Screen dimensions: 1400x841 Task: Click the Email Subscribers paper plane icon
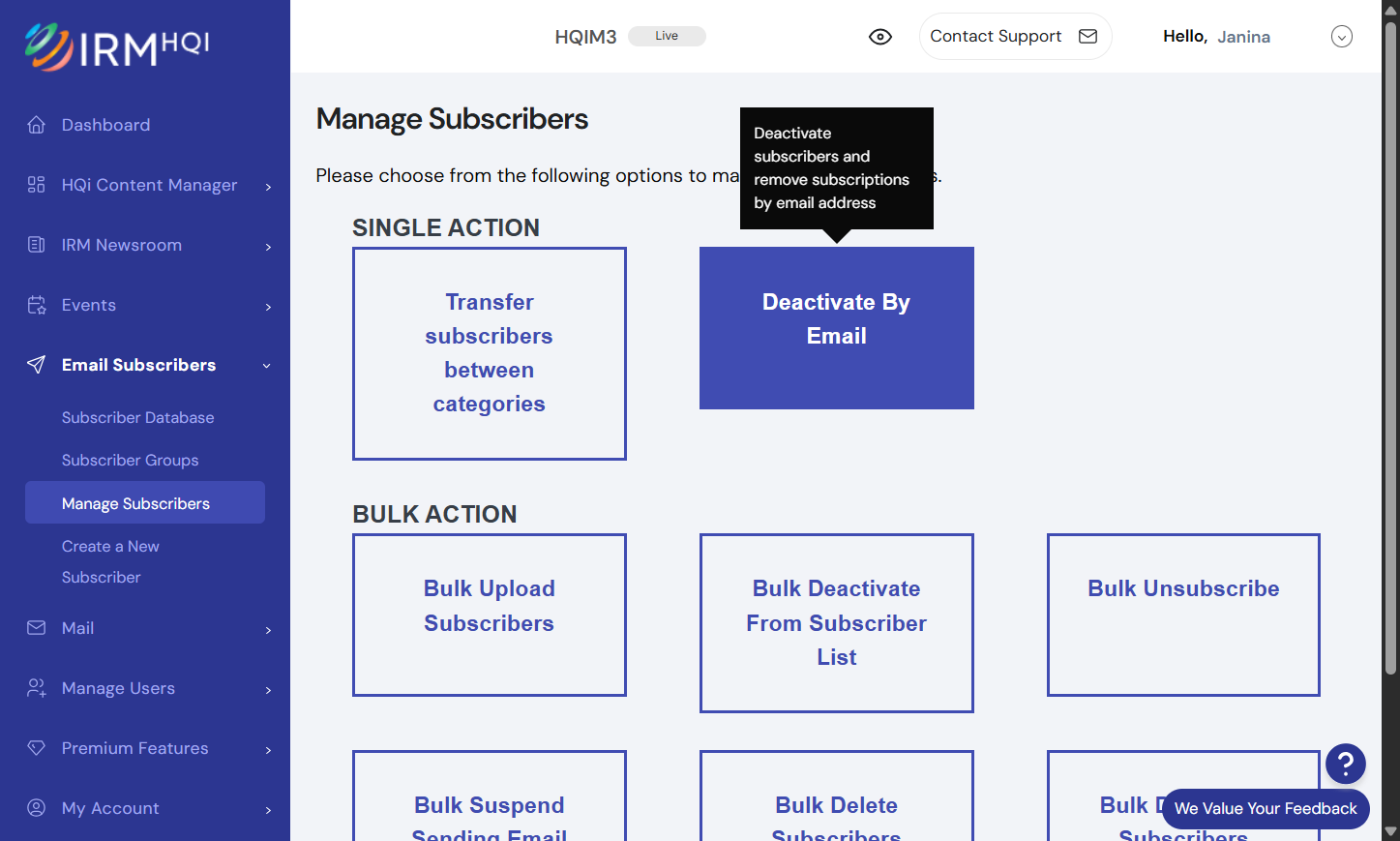click(37, 365)
